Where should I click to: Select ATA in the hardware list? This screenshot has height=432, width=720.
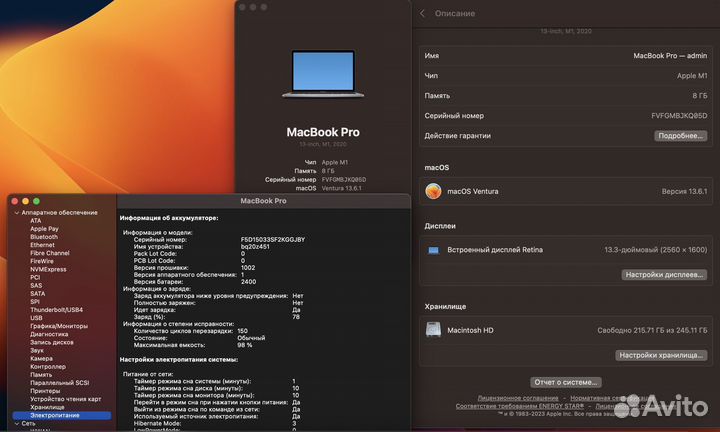pyautogui.click(x=36, y=221)
